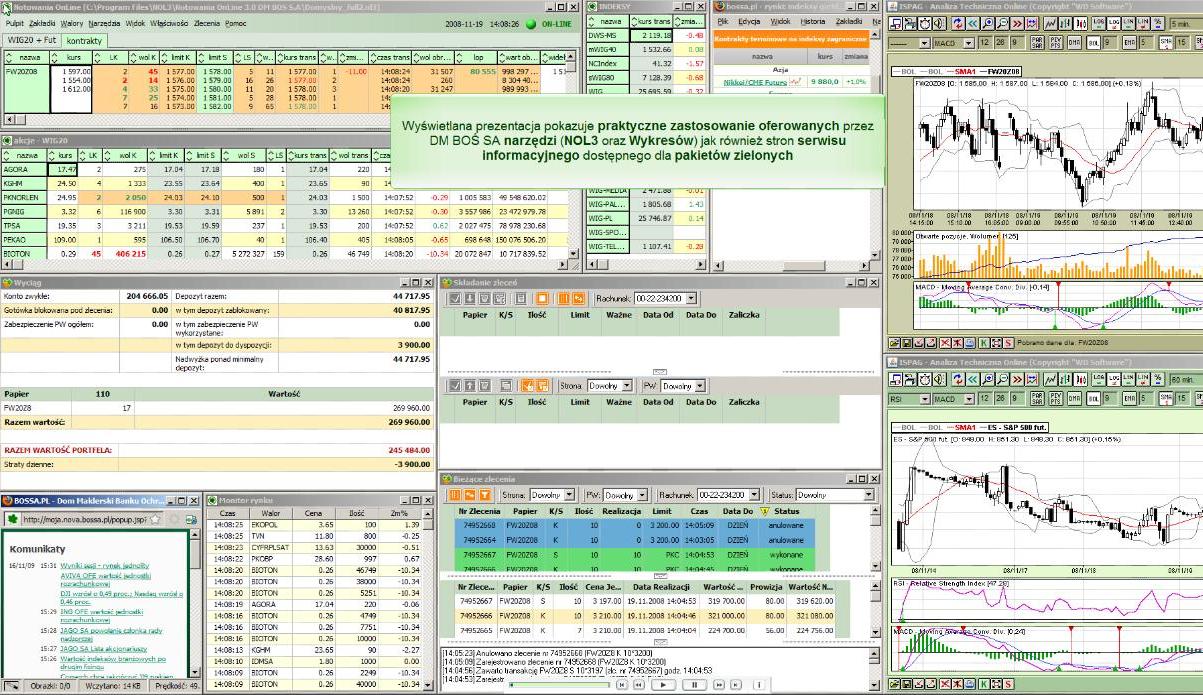The image size is (1203, 695).
Task: Click the presentation progress slider at bottom
Action: [560, 685]
